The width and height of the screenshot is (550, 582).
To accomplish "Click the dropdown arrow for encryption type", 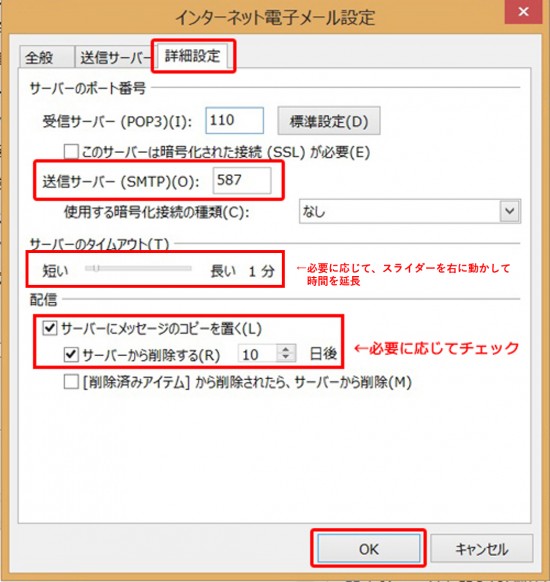I will (510, 211).
